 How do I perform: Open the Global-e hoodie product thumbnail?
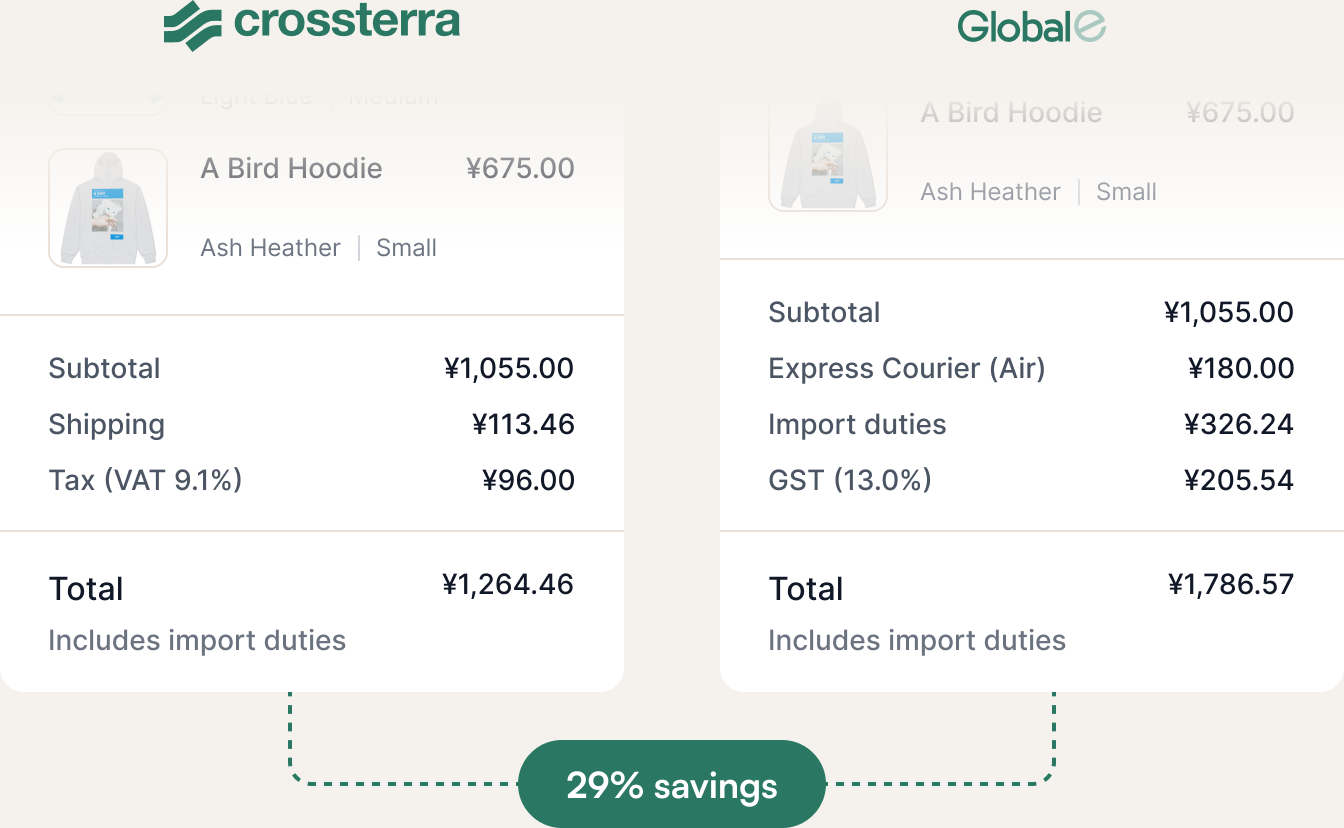coord(828,155)
